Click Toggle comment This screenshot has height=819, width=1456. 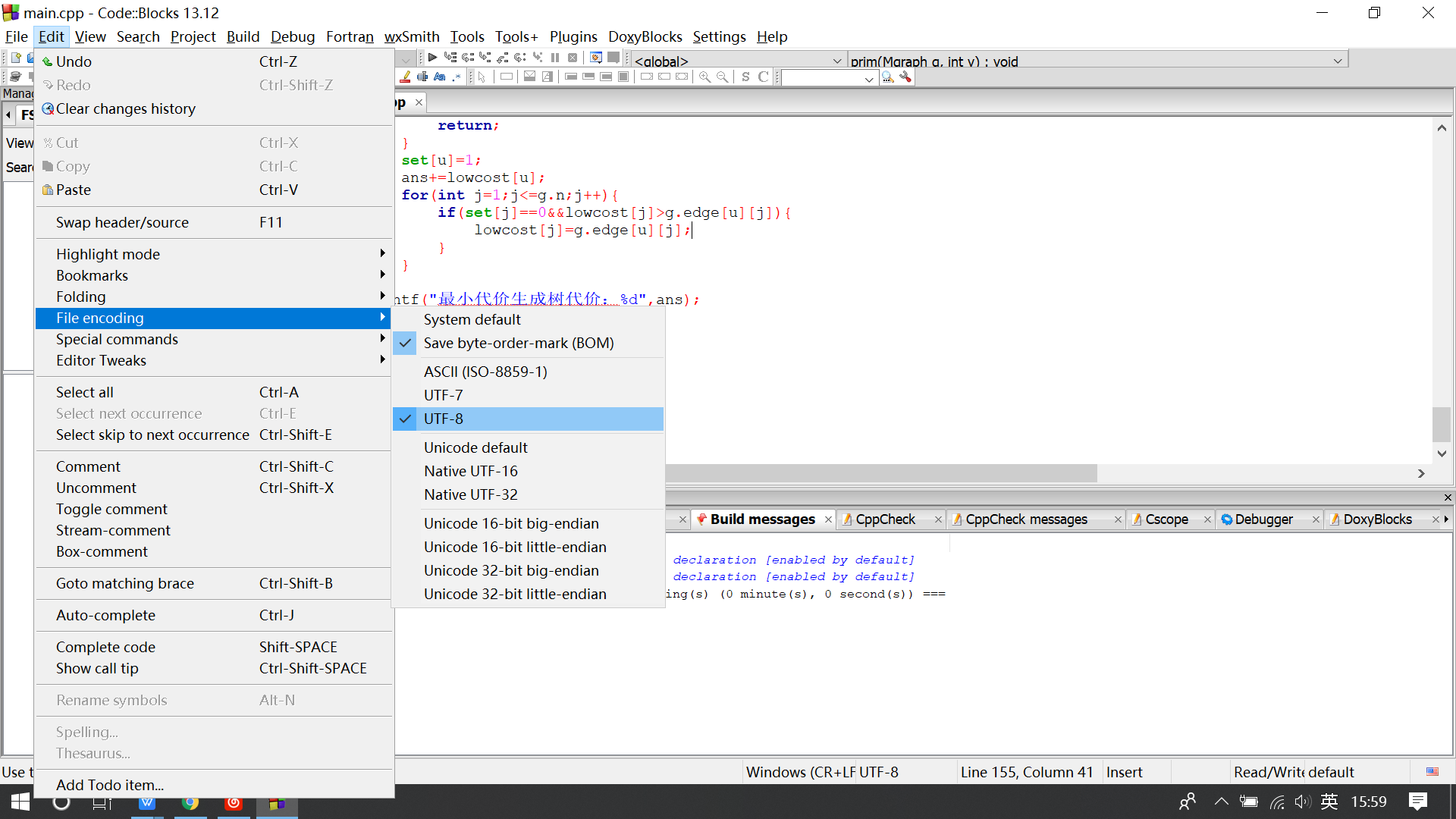point(213,509)
